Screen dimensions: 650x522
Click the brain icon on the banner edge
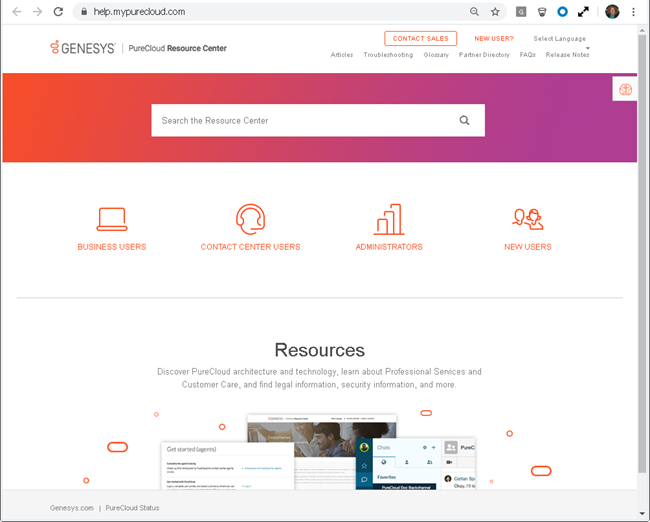pos(625,89)
